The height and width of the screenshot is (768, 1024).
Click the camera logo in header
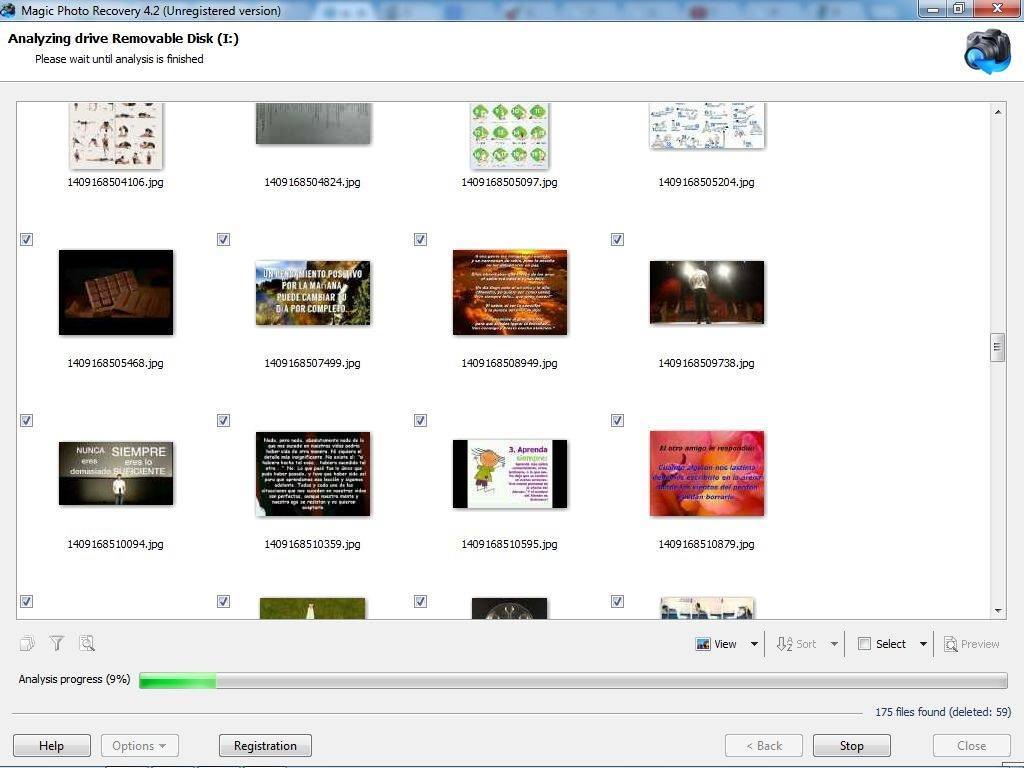pyautogui.click(x=987, y=51)
